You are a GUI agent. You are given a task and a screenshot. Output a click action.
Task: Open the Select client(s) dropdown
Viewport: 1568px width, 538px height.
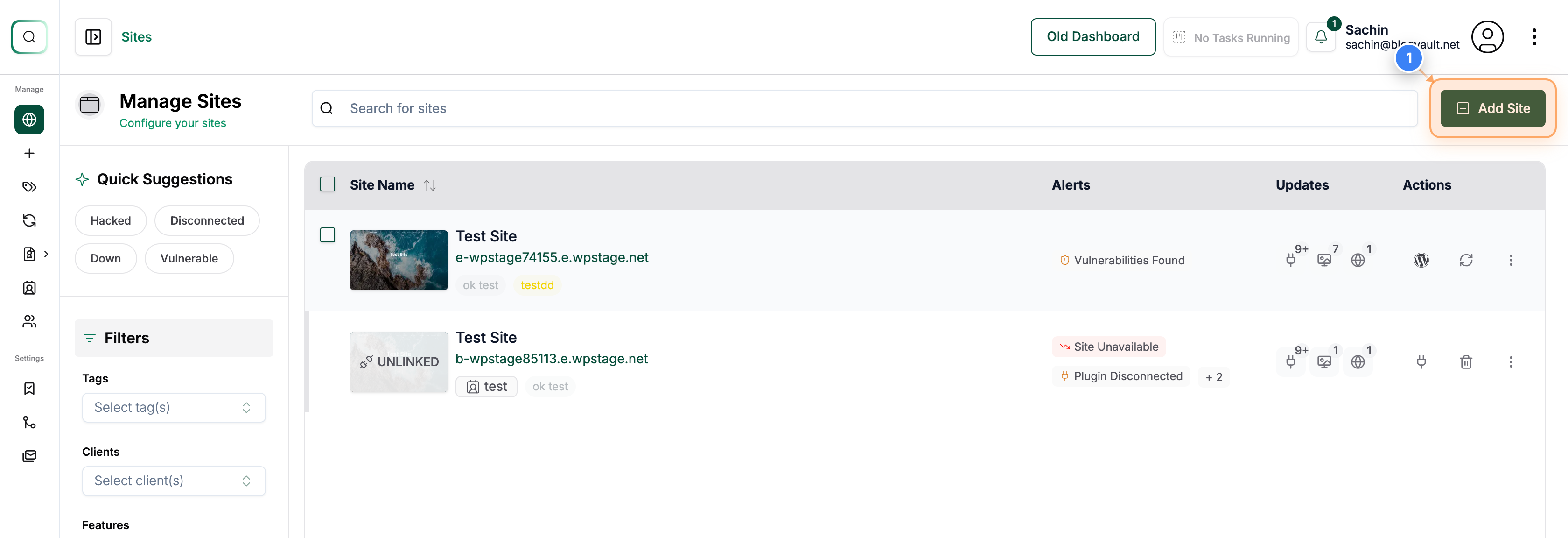tap(174, 481)
